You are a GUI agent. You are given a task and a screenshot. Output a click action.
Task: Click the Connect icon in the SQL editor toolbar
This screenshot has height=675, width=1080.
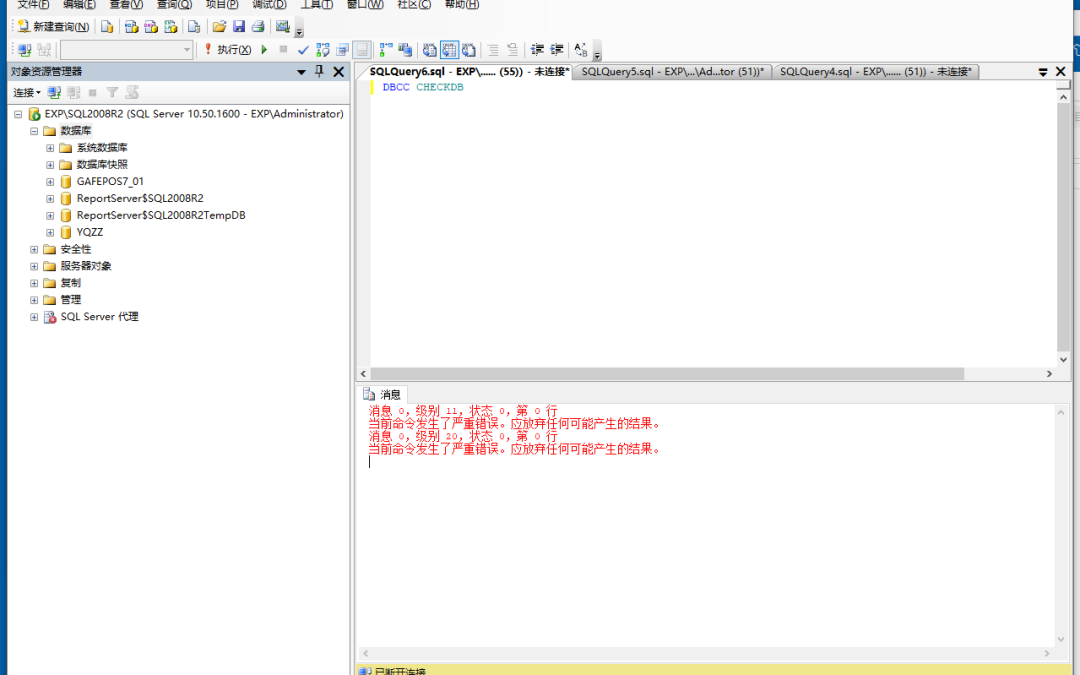pos(25,50)
